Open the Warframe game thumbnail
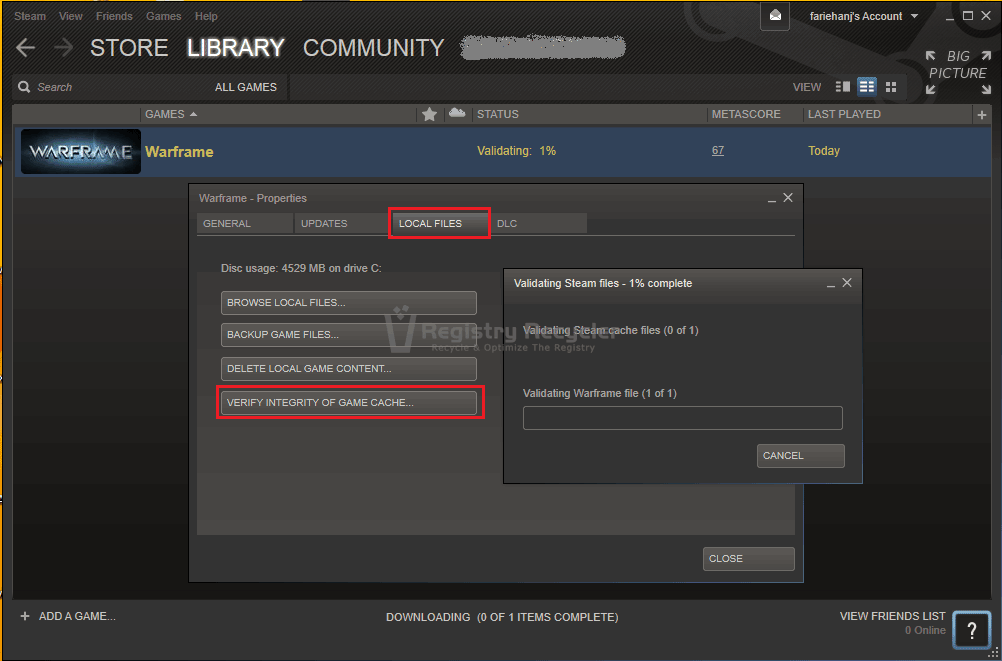The image size is (1002, 661). (81, 152)
